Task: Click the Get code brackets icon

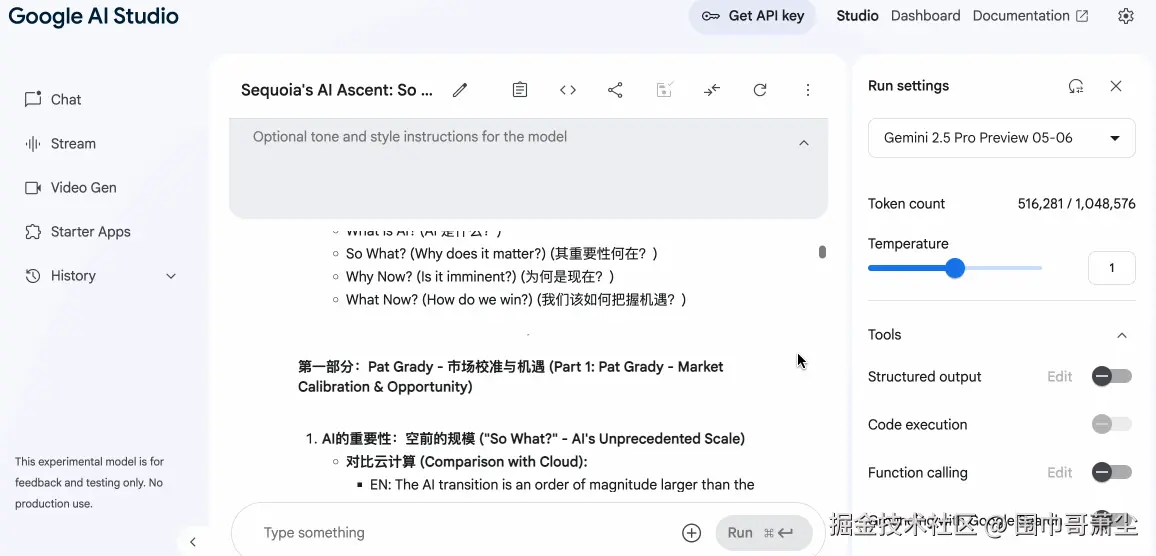Action: (x=568, y=90)
